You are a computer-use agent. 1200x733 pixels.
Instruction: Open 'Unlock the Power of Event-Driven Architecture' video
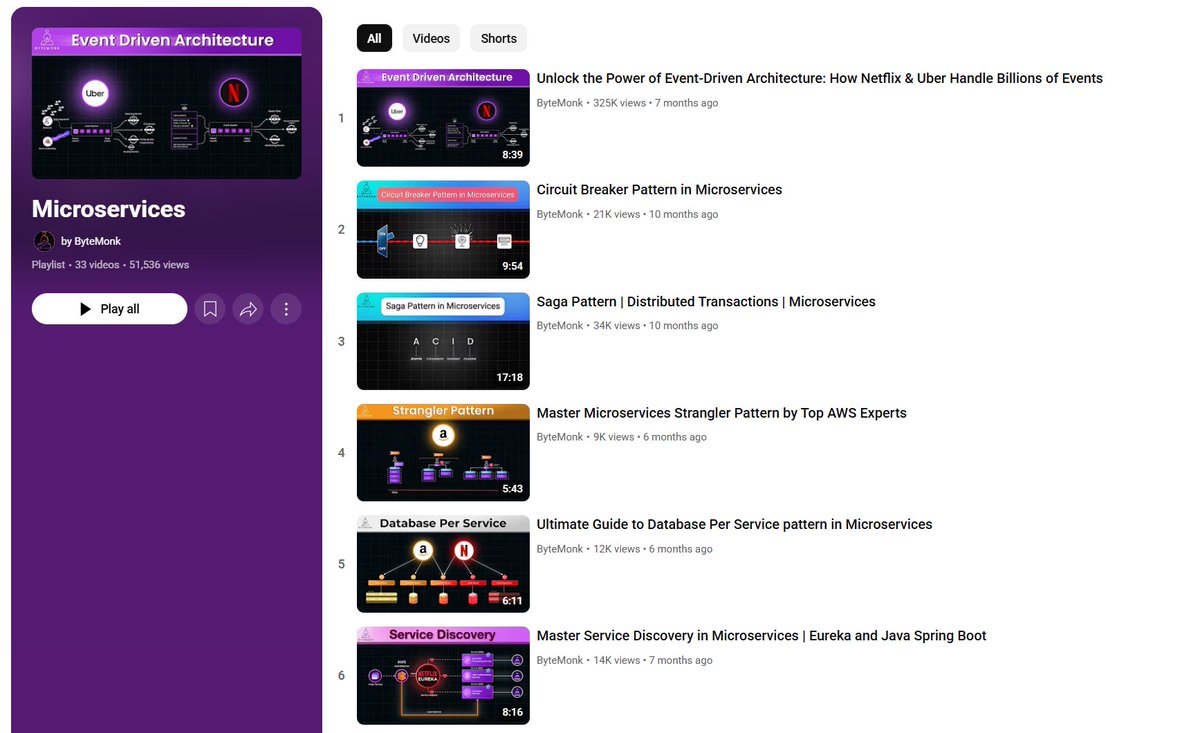tap(819, 78)
